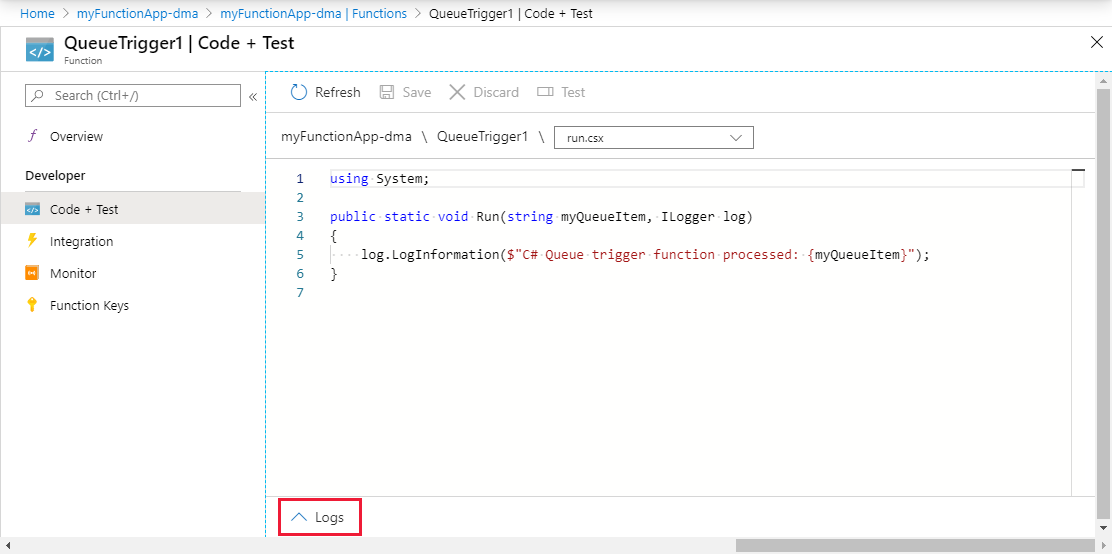Screen dimensions: 1112x554
Task: Click 'QueueTrigger1' in file path
Action: (x=482, y=138)
